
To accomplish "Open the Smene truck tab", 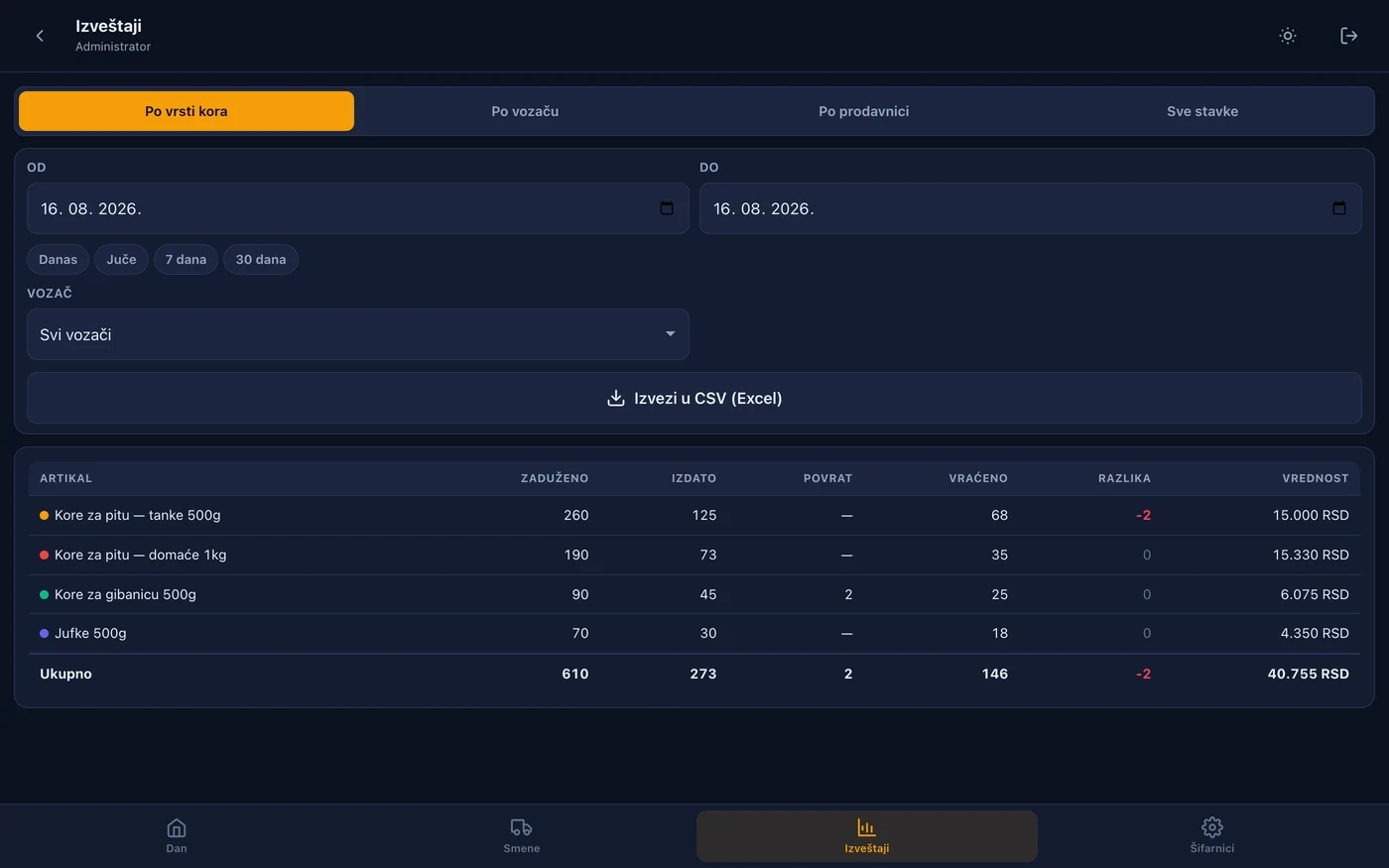I will click(x=522, y=835).
